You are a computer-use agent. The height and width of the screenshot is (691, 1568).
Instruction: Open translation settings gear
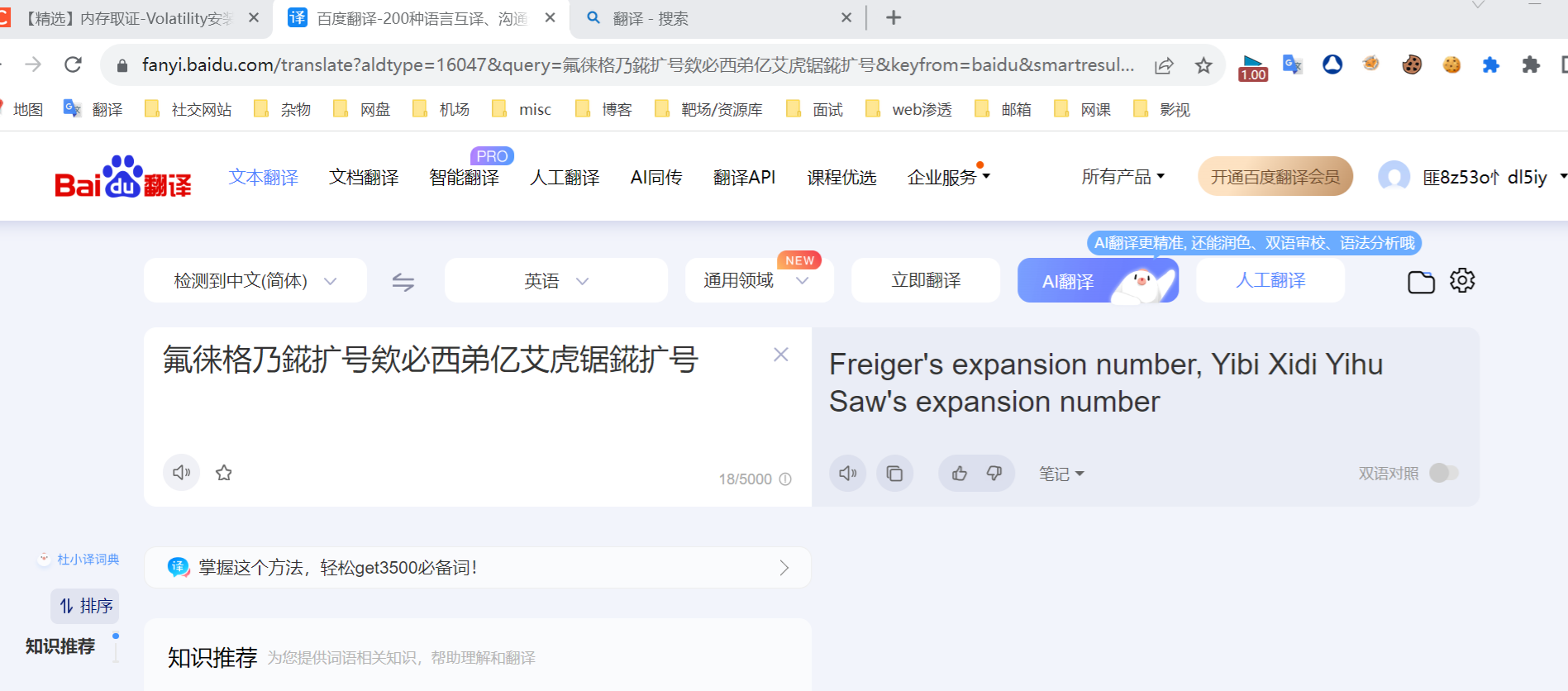(1462, 280)
